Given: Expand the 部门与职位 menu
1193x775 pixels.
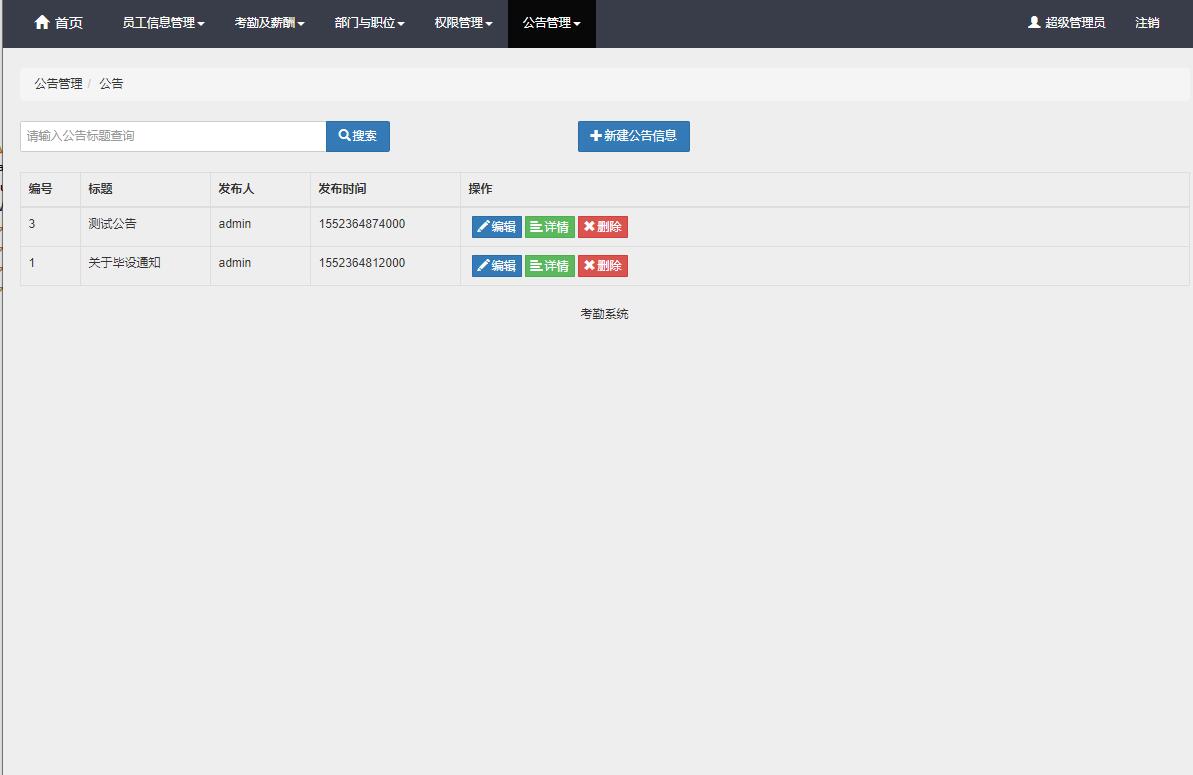Looking at the screenshot, I should pos(369,23).
